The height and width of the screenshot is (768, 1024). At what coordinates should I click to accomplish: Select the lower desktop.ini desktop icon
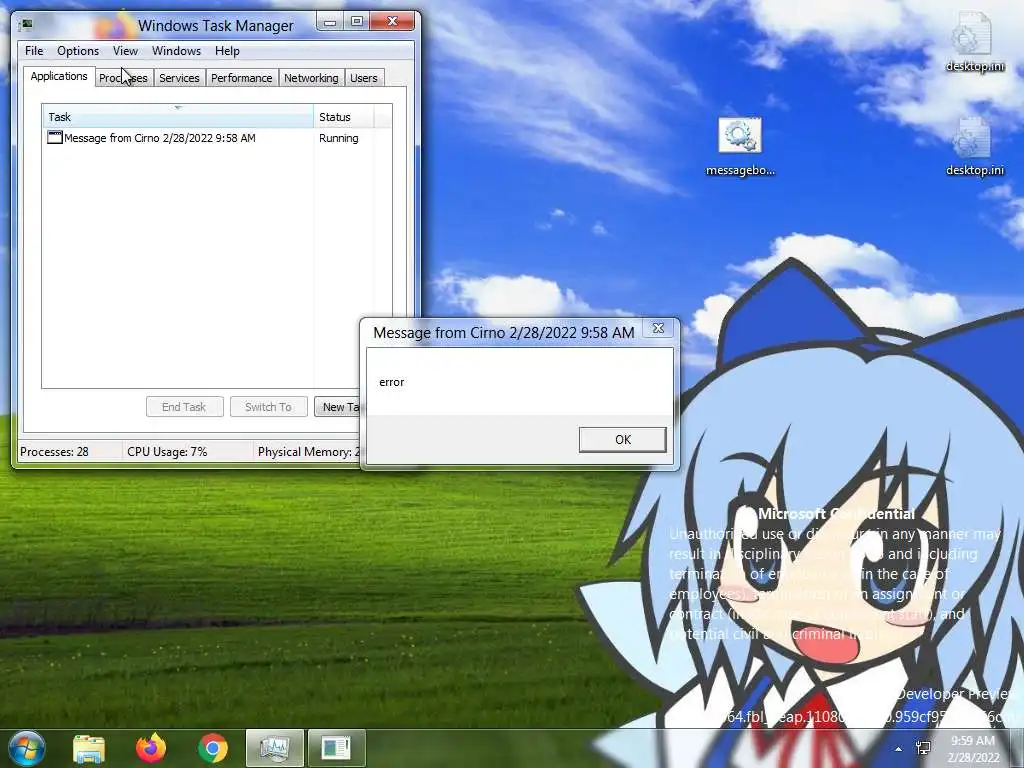[x=974, y=147]
